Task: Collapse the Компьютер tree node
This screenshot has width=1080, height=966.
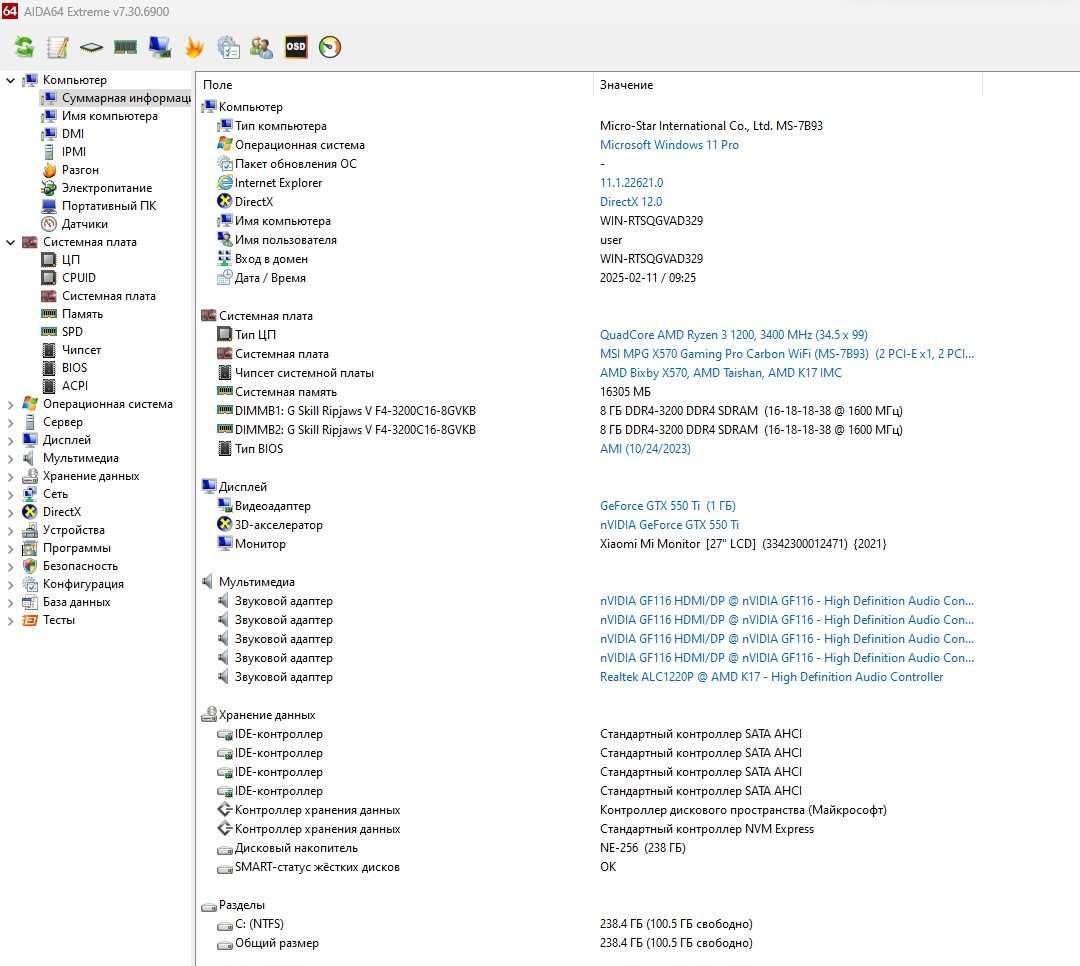Action: pos(10,81)
